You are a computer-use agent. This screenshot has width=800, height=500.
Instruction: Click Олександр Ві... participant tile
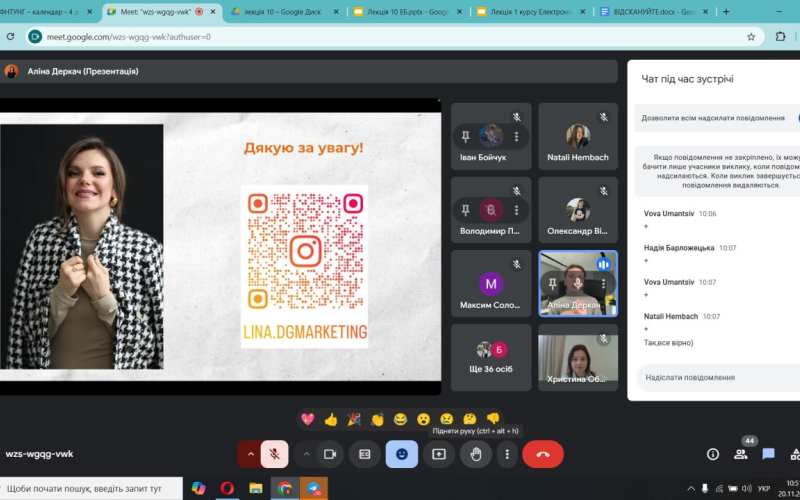(x=578, y=210)
